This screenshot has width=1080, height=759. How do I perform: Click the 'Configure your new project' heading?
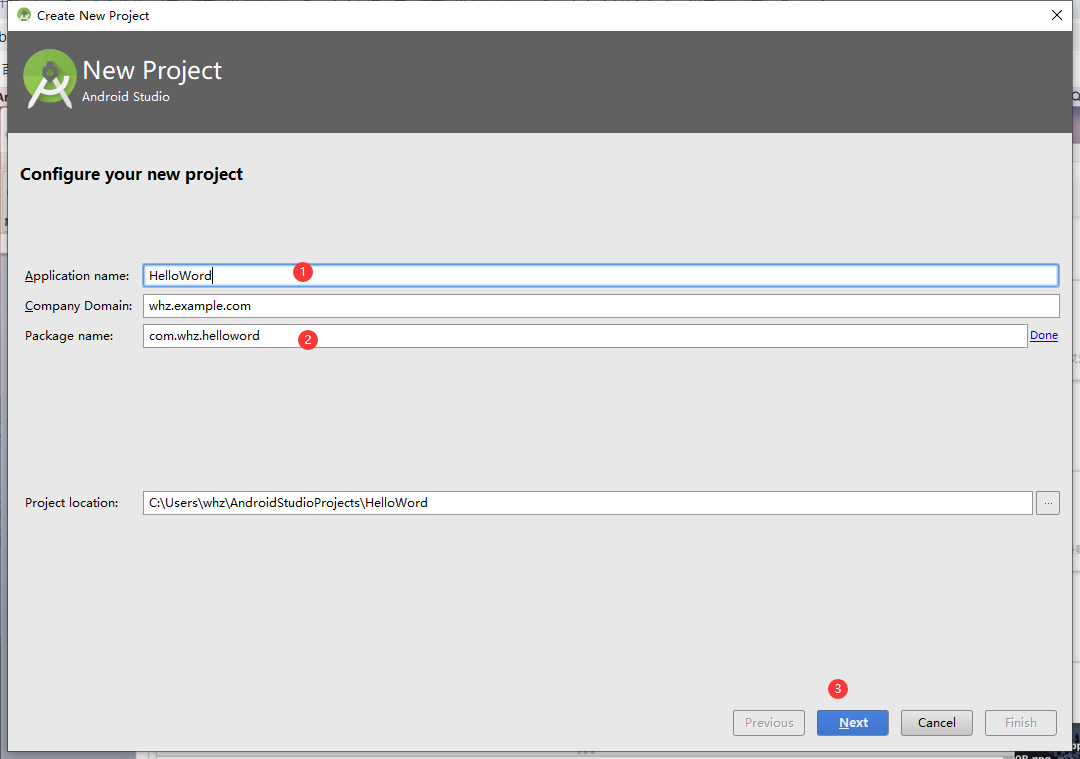pos(132,174)
